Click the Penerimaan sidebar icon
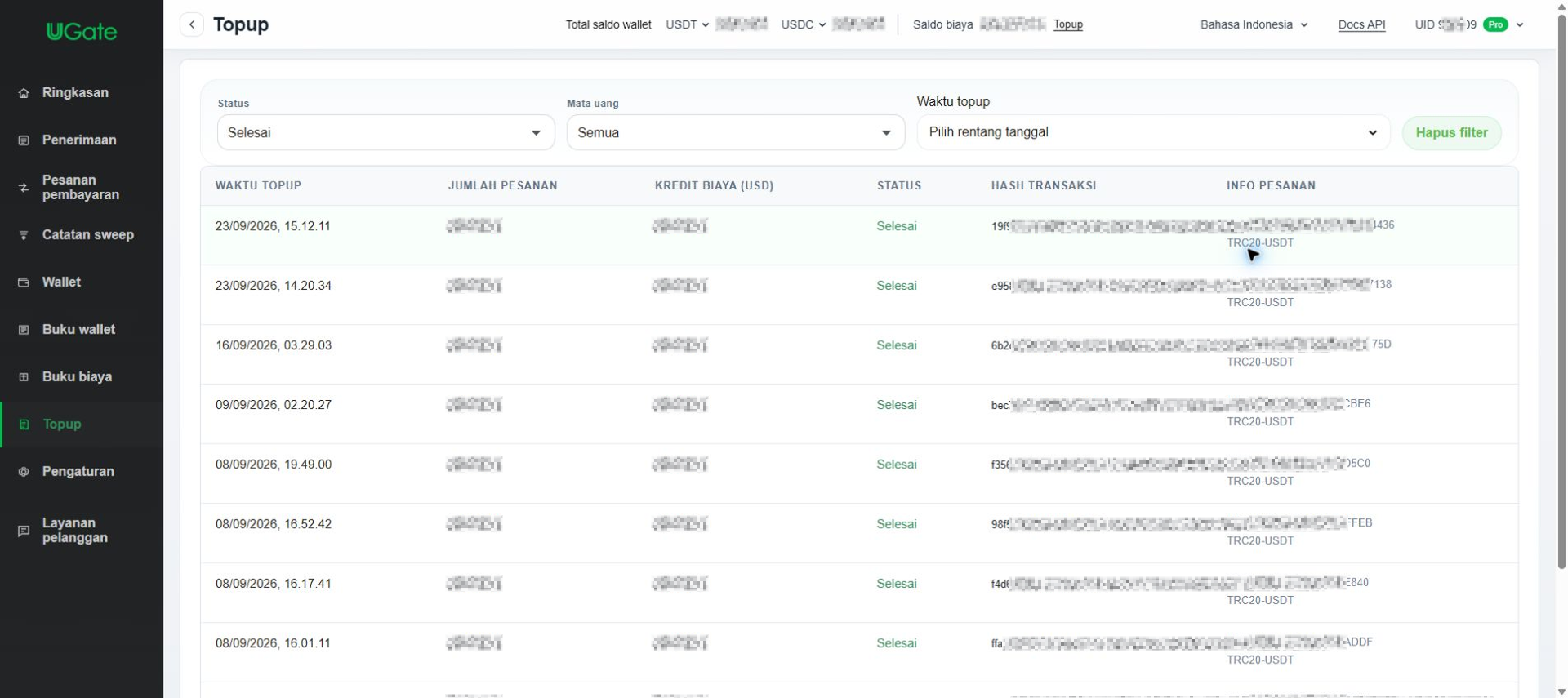The image size is (1568, 698). pos(24,140)
